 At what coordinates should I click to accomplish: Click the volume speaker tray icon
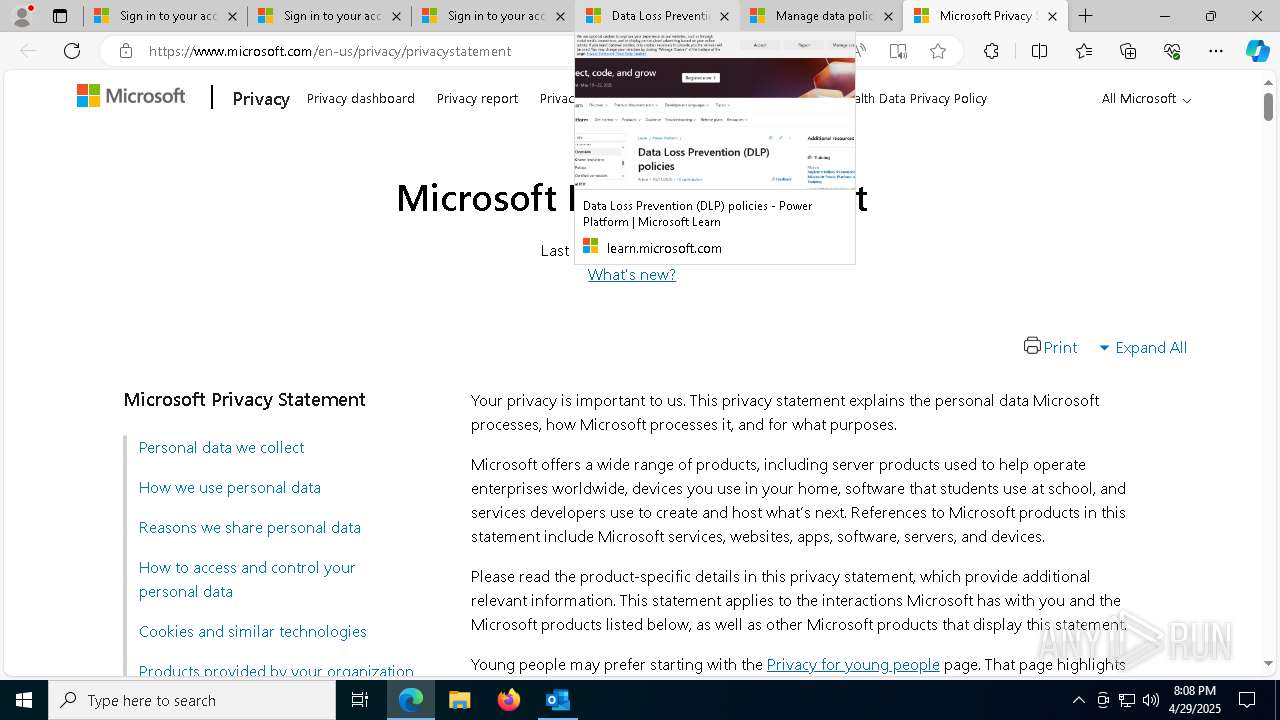(x=1151, y=700)
